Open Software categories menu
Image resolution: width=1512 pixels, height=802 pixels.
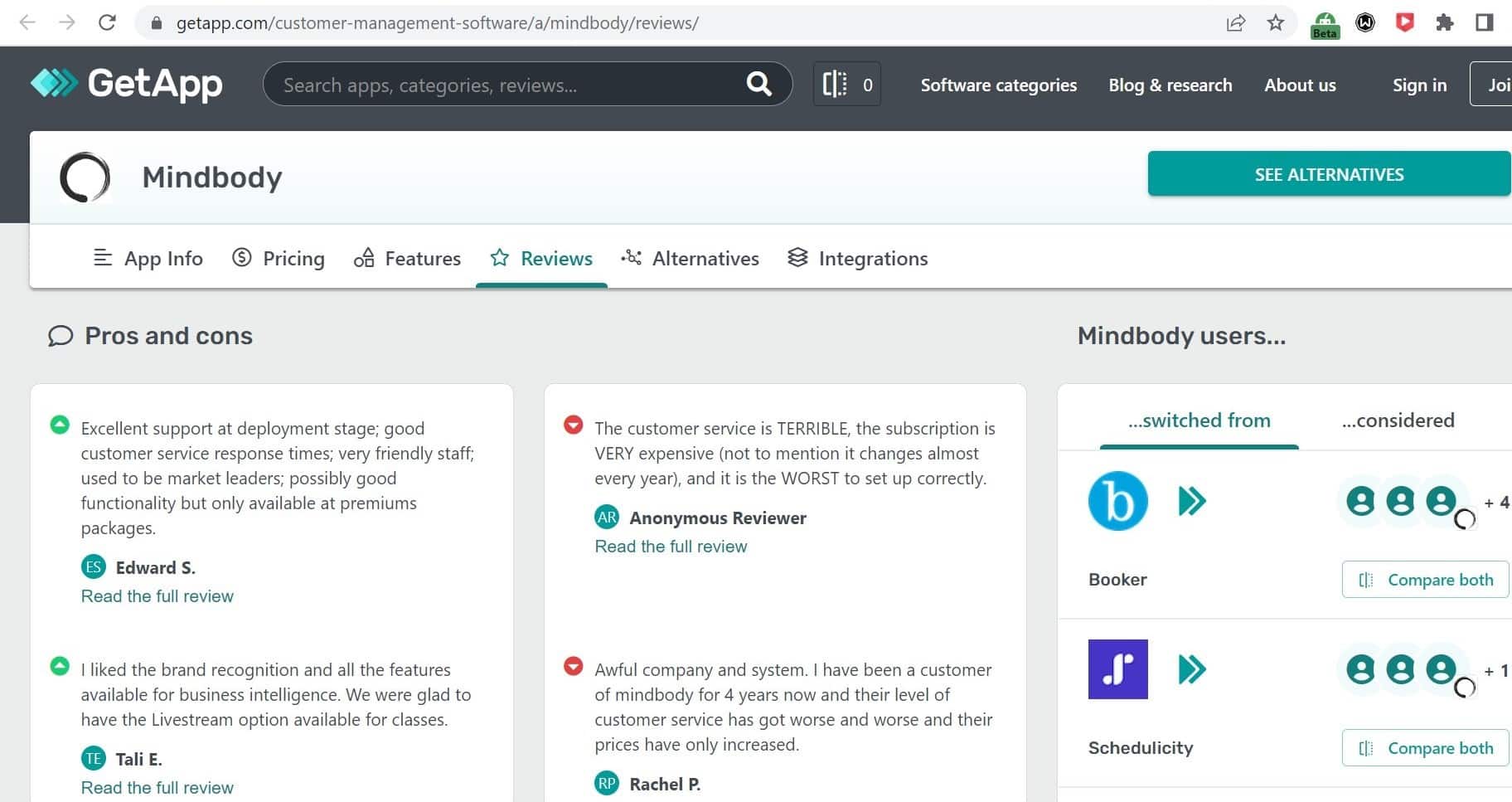pyautogui.click(x=998, y=85)
